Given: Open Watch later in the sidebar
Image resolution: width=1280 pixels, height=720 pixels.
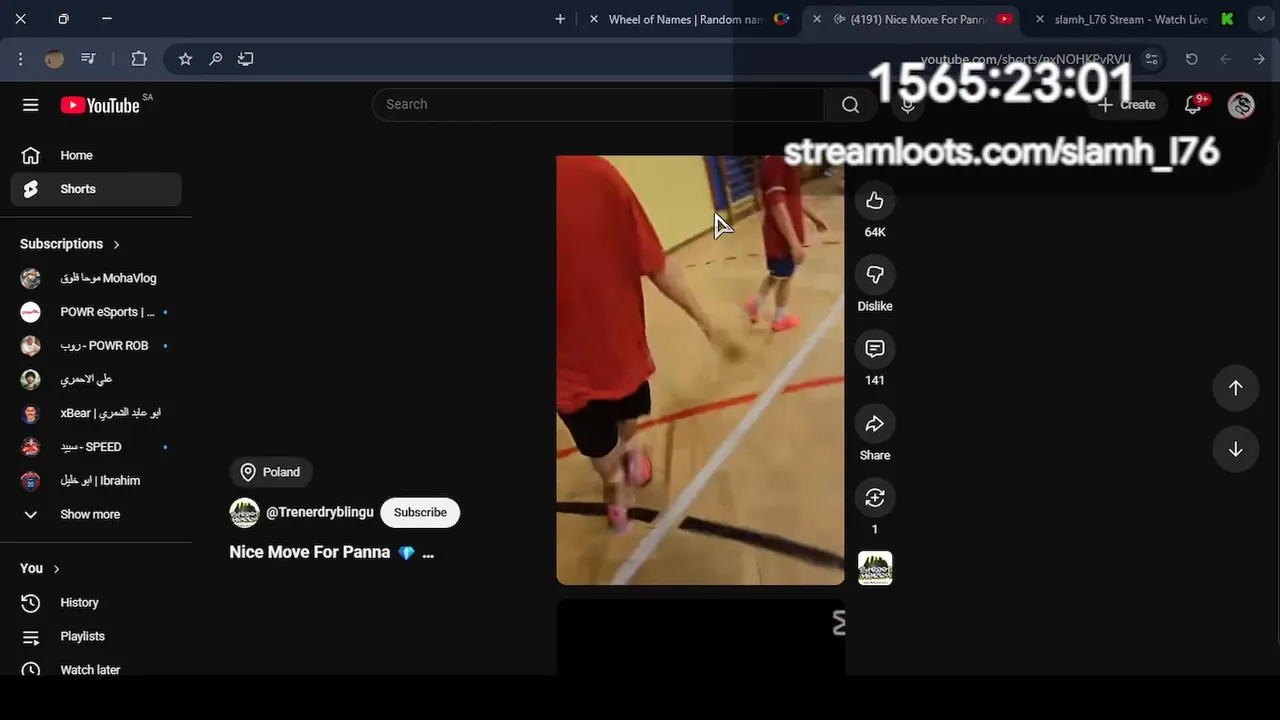Looking at the screenshot, I should [x=96, y=669].
